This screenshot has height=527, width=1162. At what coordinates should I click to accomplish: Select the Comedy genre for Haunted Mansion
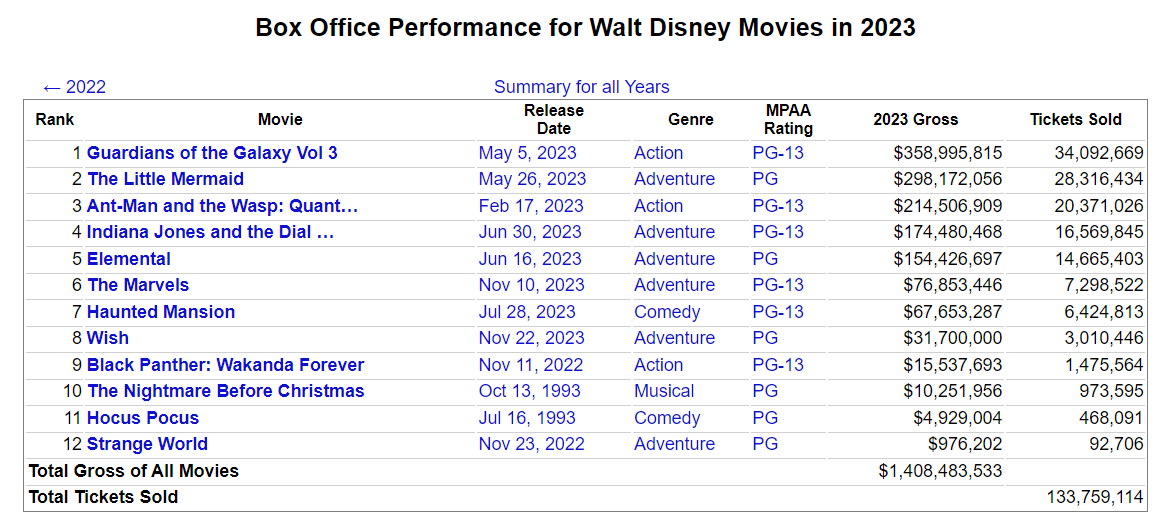point(667,312)
